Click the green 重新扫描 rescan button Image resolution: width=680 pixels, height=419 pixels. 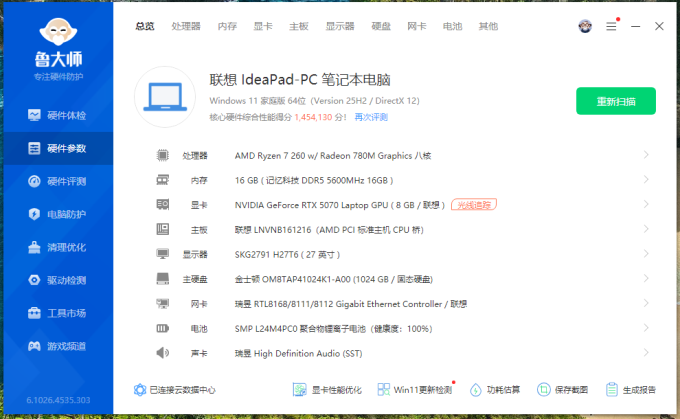616,101
